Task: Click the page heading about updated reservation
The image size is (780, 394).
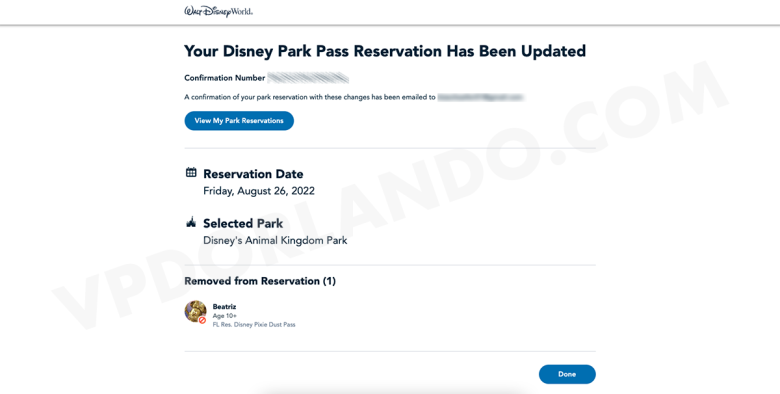Action: coord(385,51)
